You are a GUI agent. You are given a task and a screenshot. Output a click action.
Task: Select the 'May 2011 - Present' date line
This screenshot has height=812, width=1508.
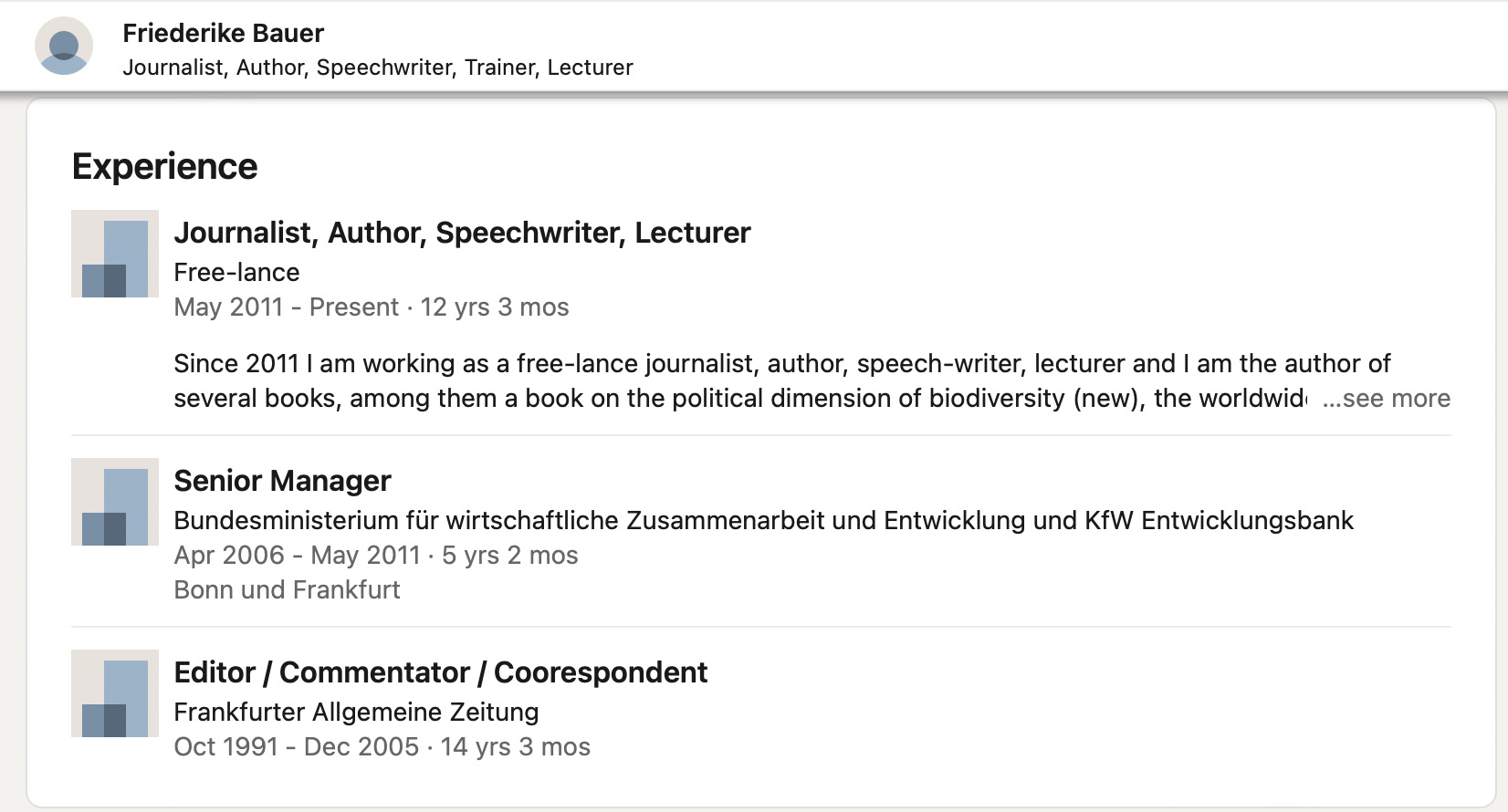[x=371, y=307]
